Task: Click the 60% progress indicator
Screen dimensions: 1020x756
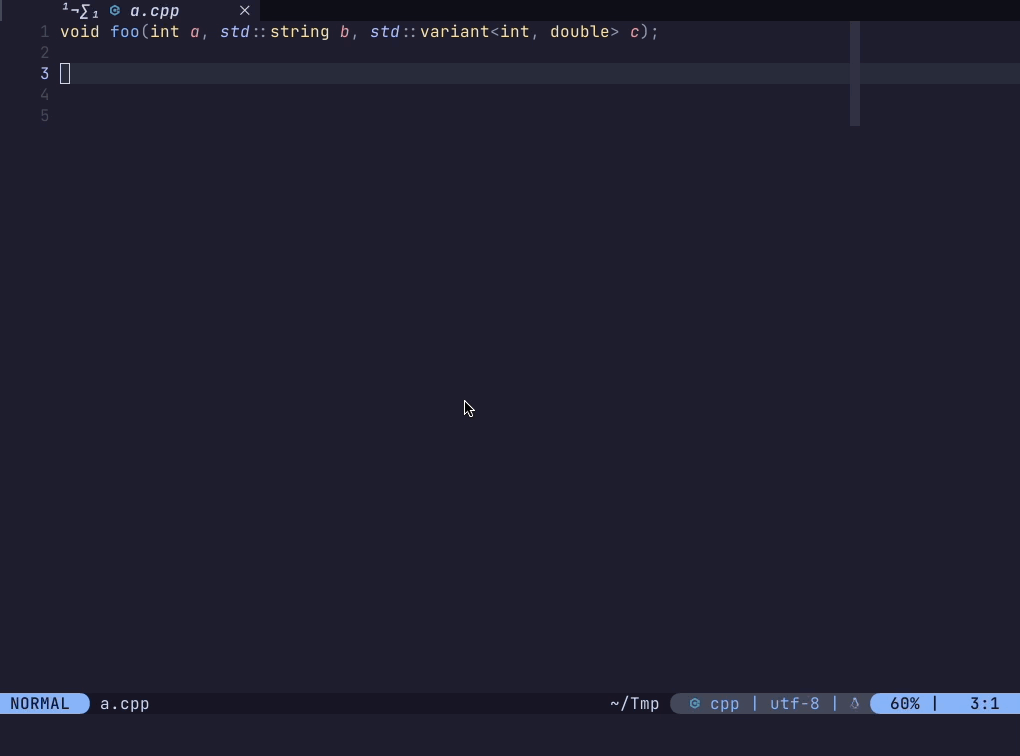Action: tap(905, 704)
